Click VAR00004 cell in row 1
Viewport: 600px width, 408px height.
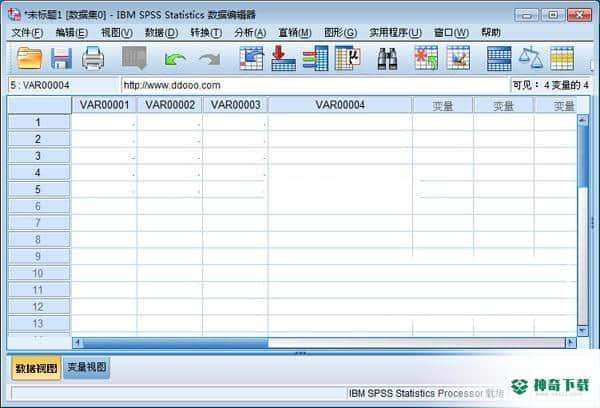click(340, 122)
